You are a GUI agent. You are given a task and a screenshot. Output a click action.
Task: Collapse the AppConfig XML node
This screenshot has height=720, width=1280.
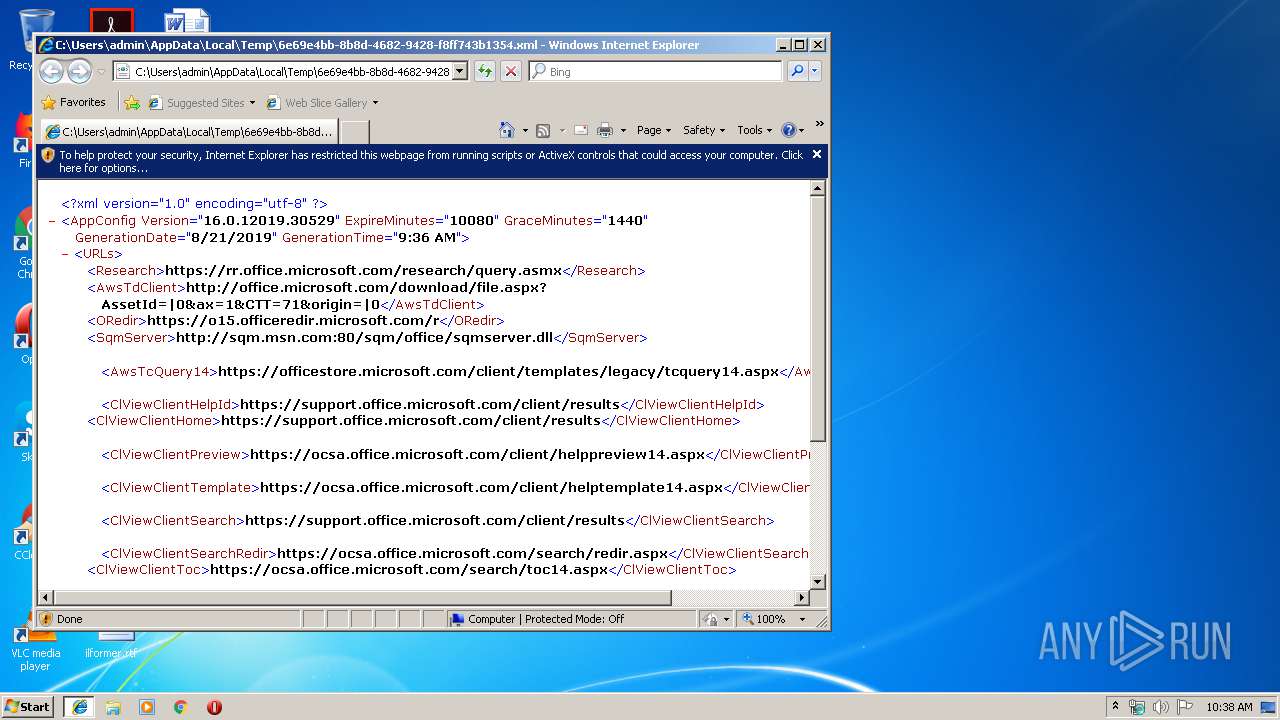tap(52, 220)
